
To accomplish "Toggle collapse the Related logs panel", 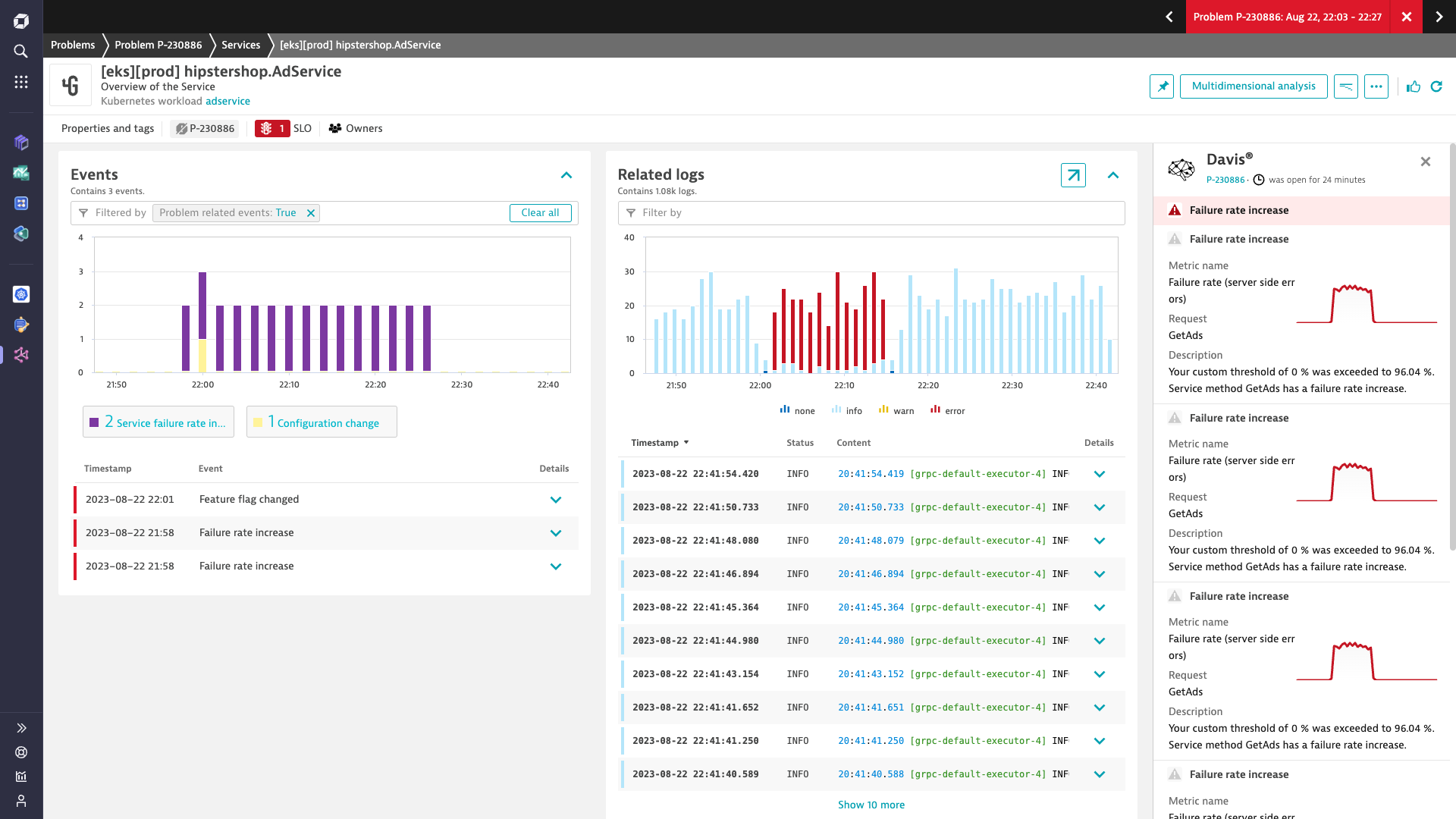I will point(1112,175).
